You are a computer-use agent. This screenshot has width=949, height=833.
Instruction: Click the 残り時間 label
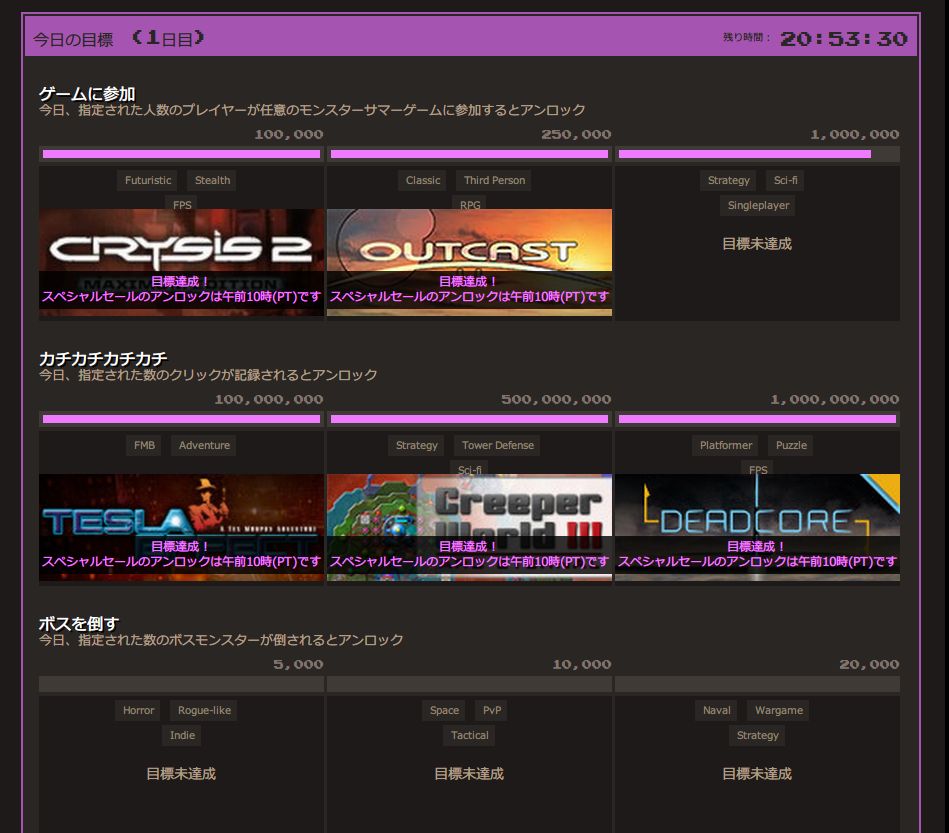(747, 38)
